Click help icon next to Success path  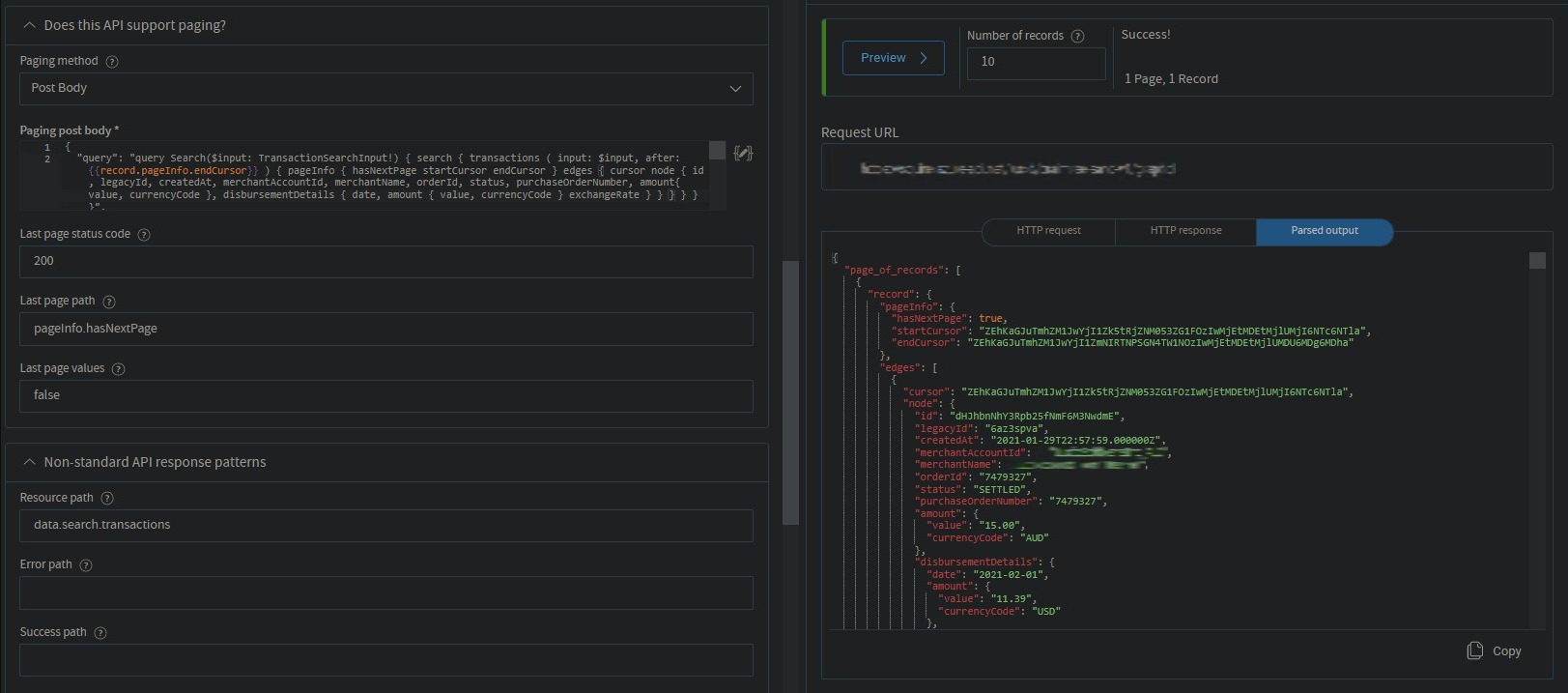pyautogui.click(x=100, y=633)
